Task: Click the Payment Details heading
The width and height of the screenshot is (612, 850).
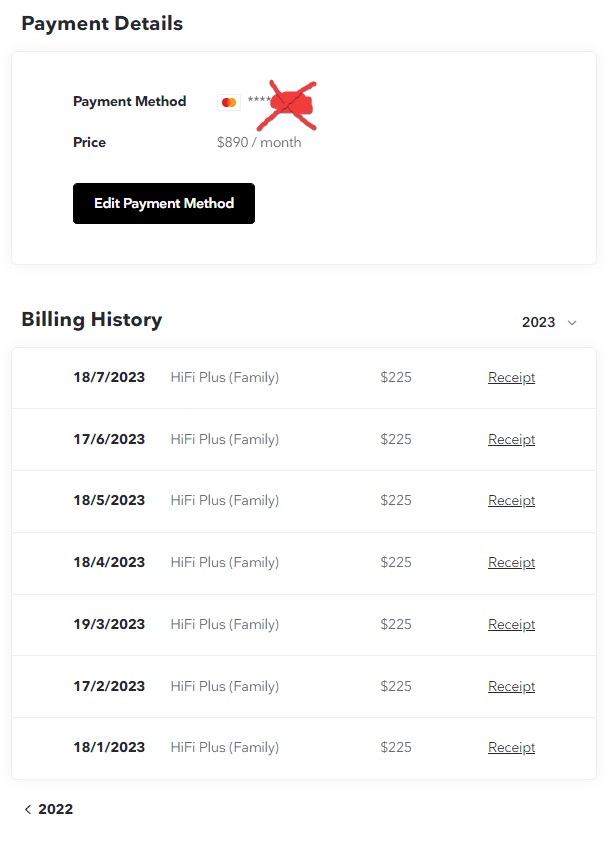Action: pos(102,24)
